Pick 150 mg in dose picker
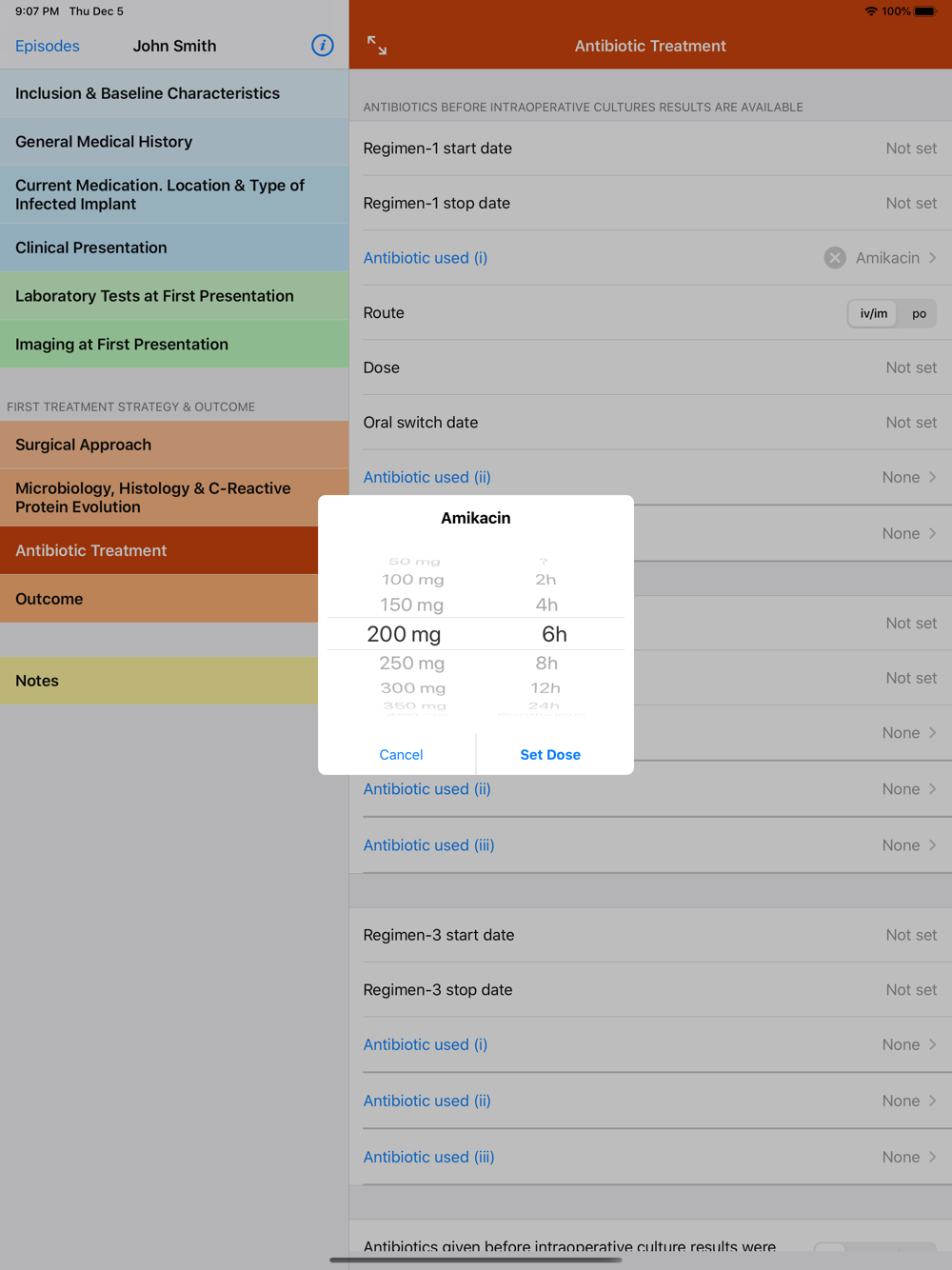 pyautogui.click(x=411, y=605)
